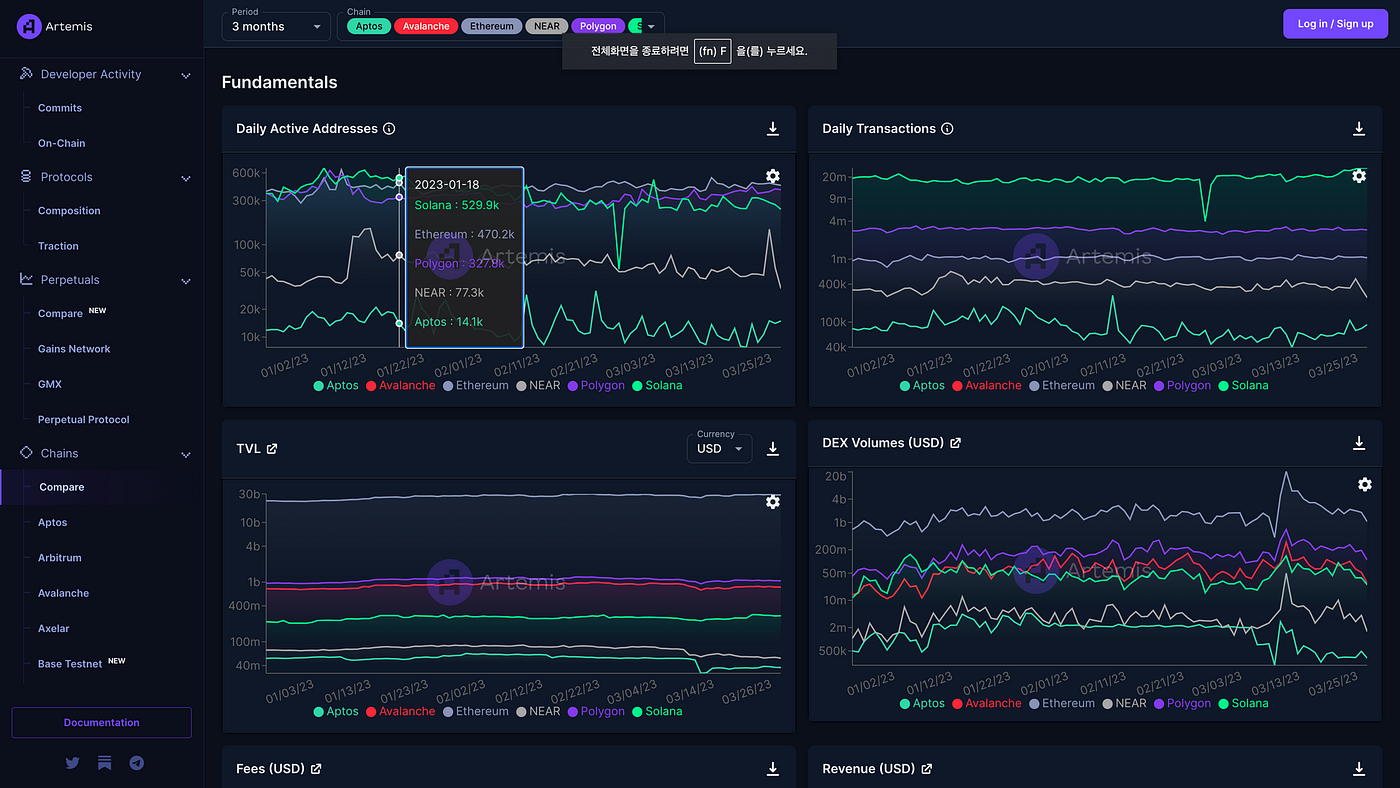Open the TVL Currency dropdown
This screenshot has width=1400, height=788.
719,448
